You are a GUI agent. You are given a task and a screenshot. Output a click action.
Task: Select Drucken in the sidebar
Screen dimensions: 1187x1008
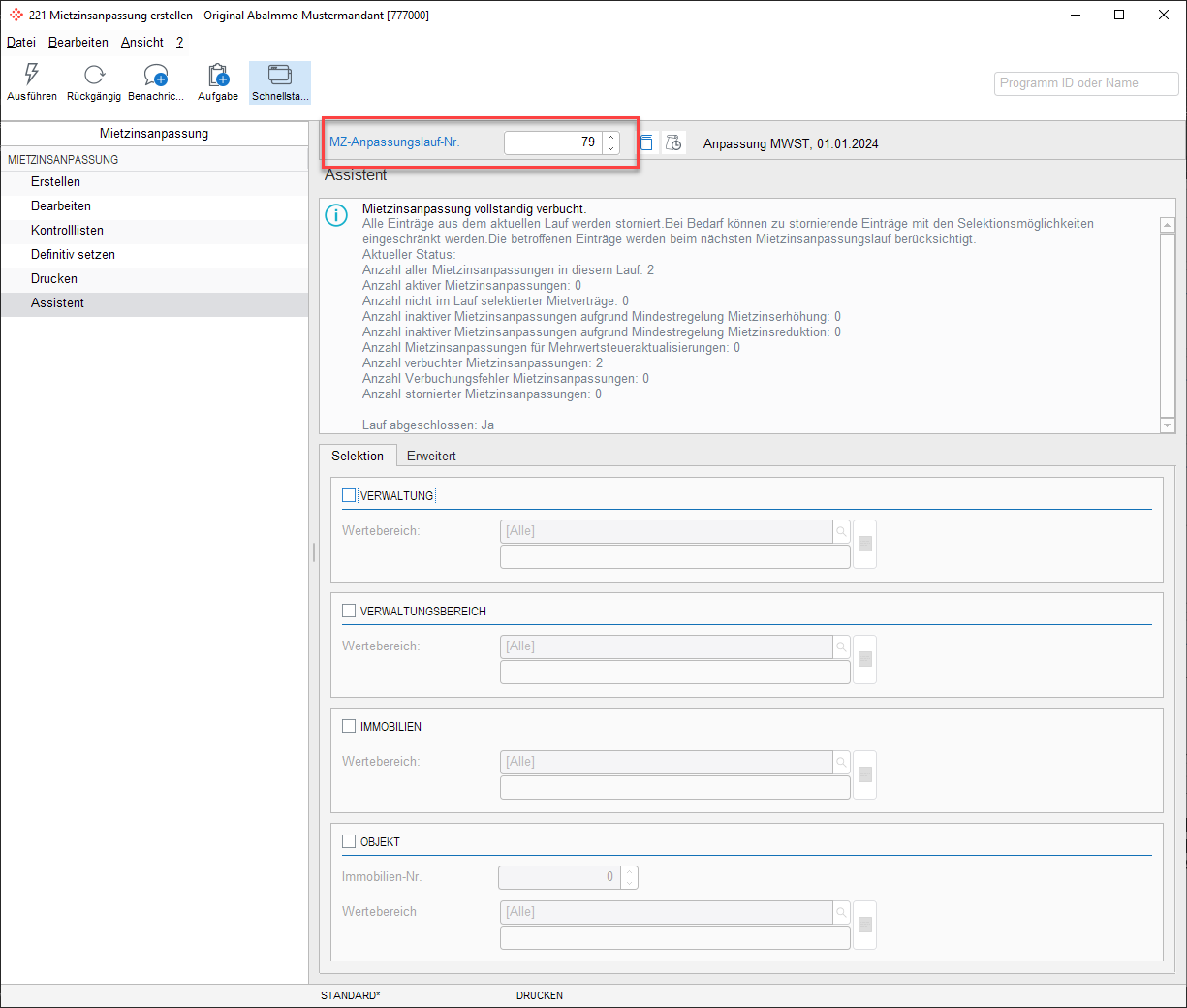pyautogui.click(x=154, y=278)
